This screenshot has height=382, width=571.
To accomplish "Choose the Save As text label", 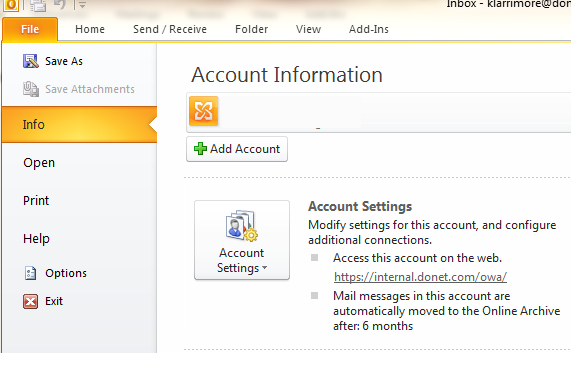I will click(x=64, y=61).
